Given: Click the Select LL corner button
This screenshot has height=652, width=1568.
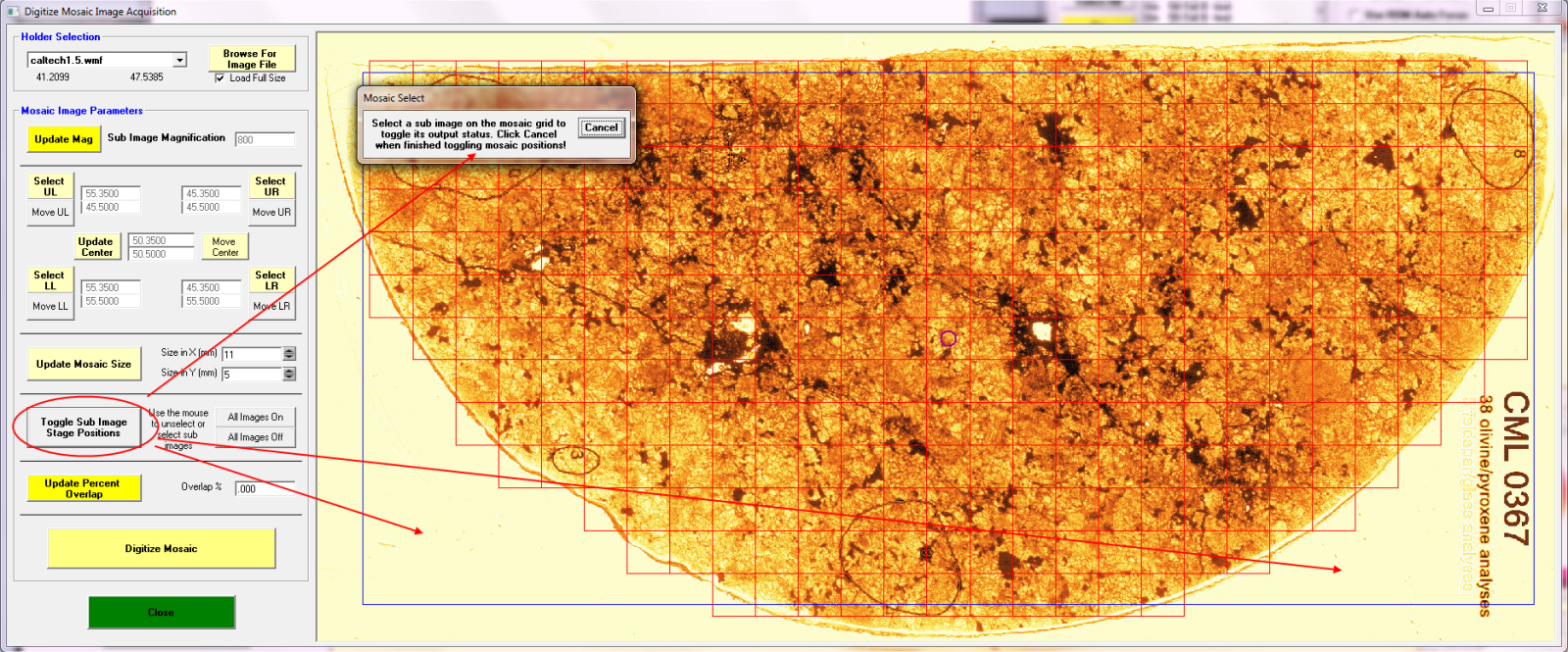Looking at the screenshot, I should point(49,280).
